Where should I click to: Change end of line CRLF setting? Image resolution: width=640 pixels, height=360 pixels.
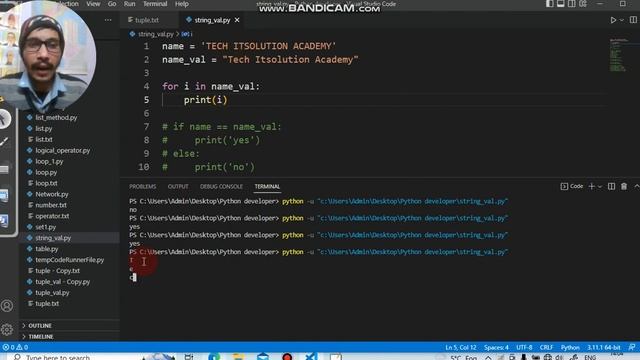pos(546,347)
